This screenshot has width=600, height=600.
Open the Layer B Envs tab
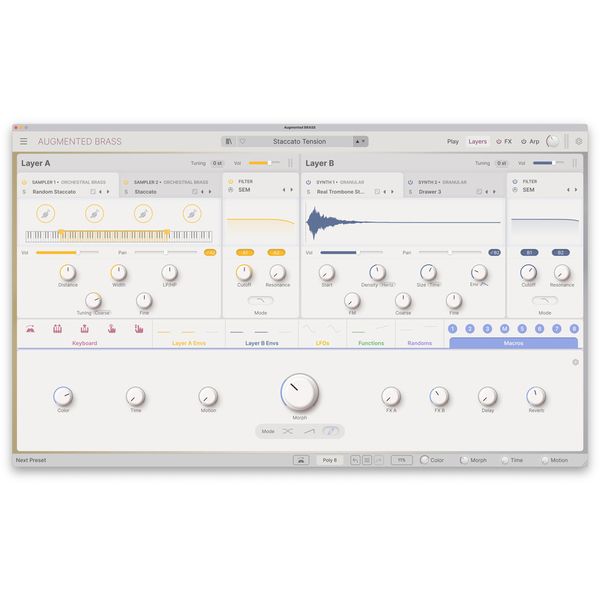(262, 343)
